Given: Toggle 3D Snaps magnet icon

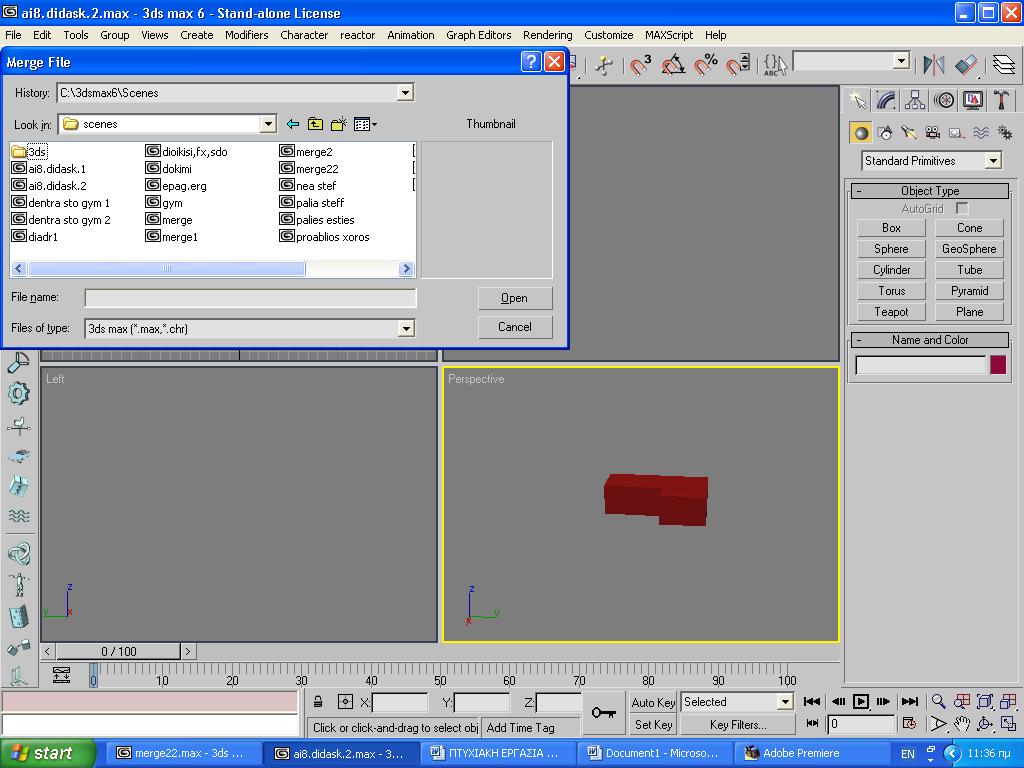Looking at the screenshot, I should coord(640,65).
